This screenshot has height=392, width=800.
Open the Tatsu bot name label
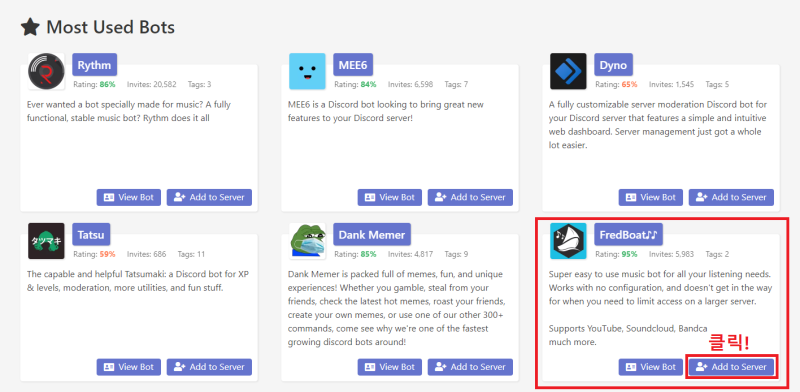91,234
